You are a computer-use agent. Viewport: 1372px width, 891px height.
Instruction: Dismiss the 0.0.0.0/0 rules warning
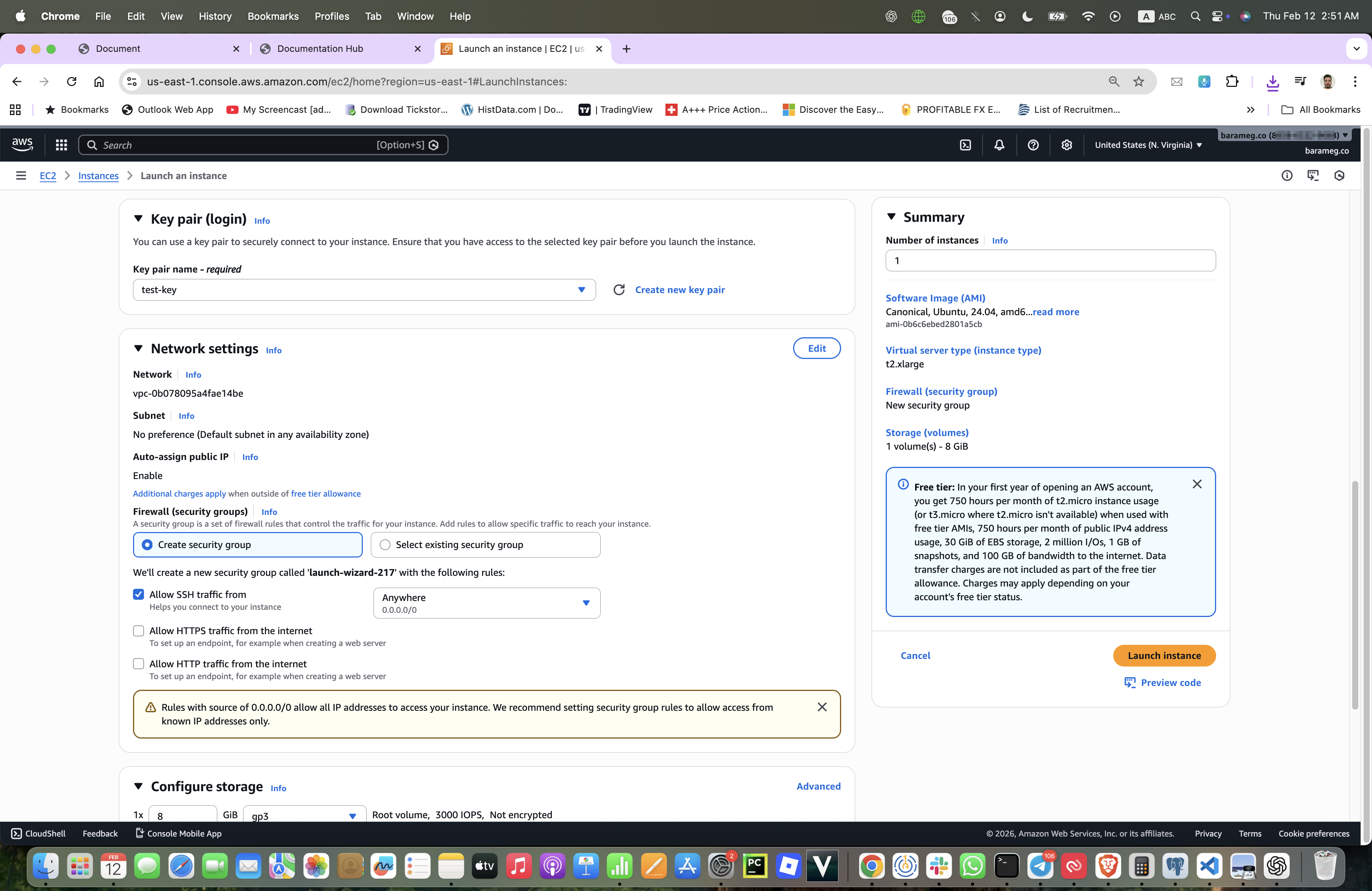pos(821,707)
